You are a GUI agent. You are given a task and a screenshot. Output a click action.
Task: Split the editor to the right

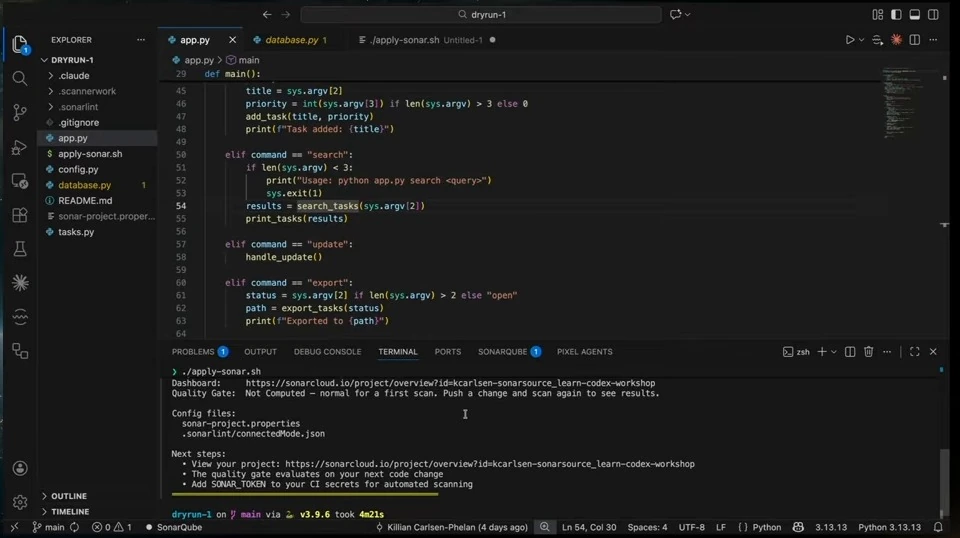point(914,40)
